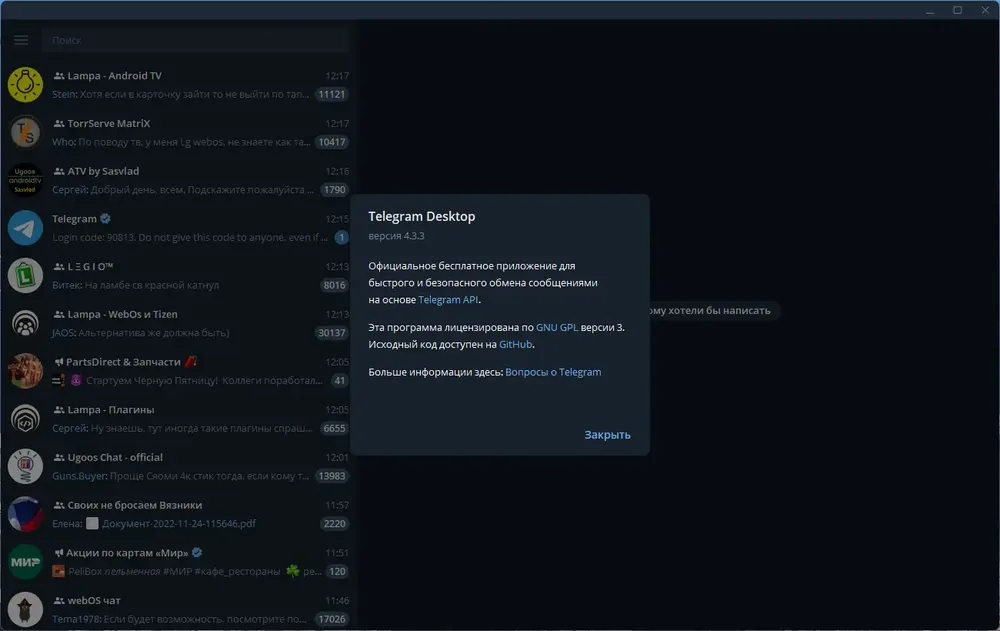
Task: Click the Telegram chat unread badge 1
Action: 342,237
